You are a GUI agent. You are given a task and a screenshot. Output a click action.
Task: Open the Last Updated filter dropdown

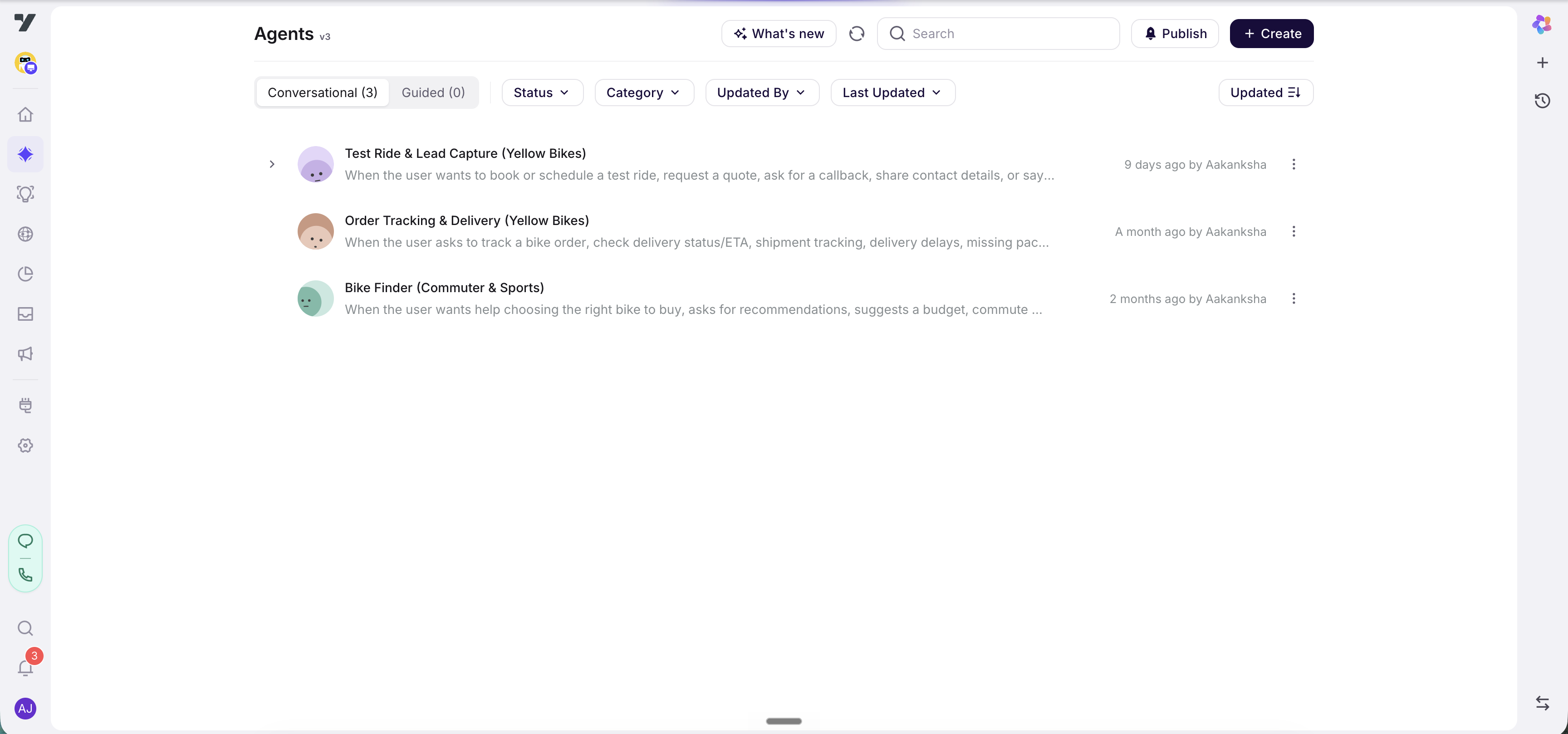892,93
